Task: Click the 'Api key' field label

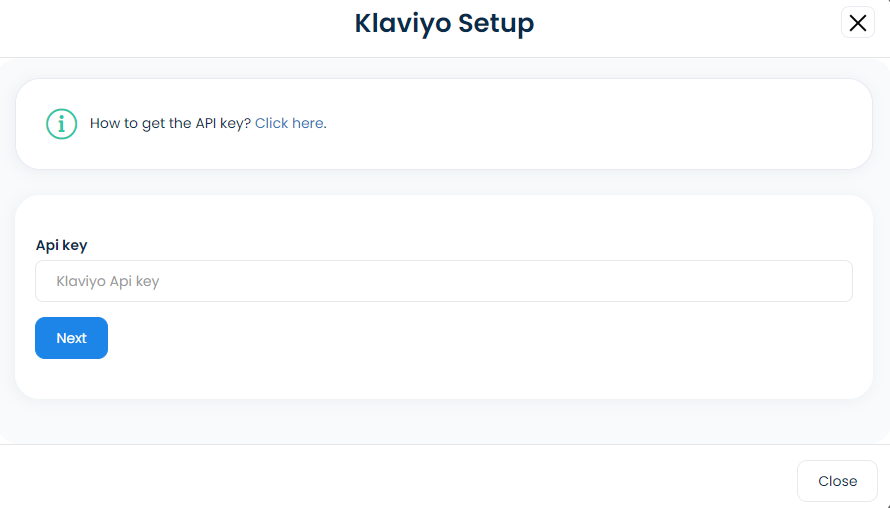Action: [61, 245]
